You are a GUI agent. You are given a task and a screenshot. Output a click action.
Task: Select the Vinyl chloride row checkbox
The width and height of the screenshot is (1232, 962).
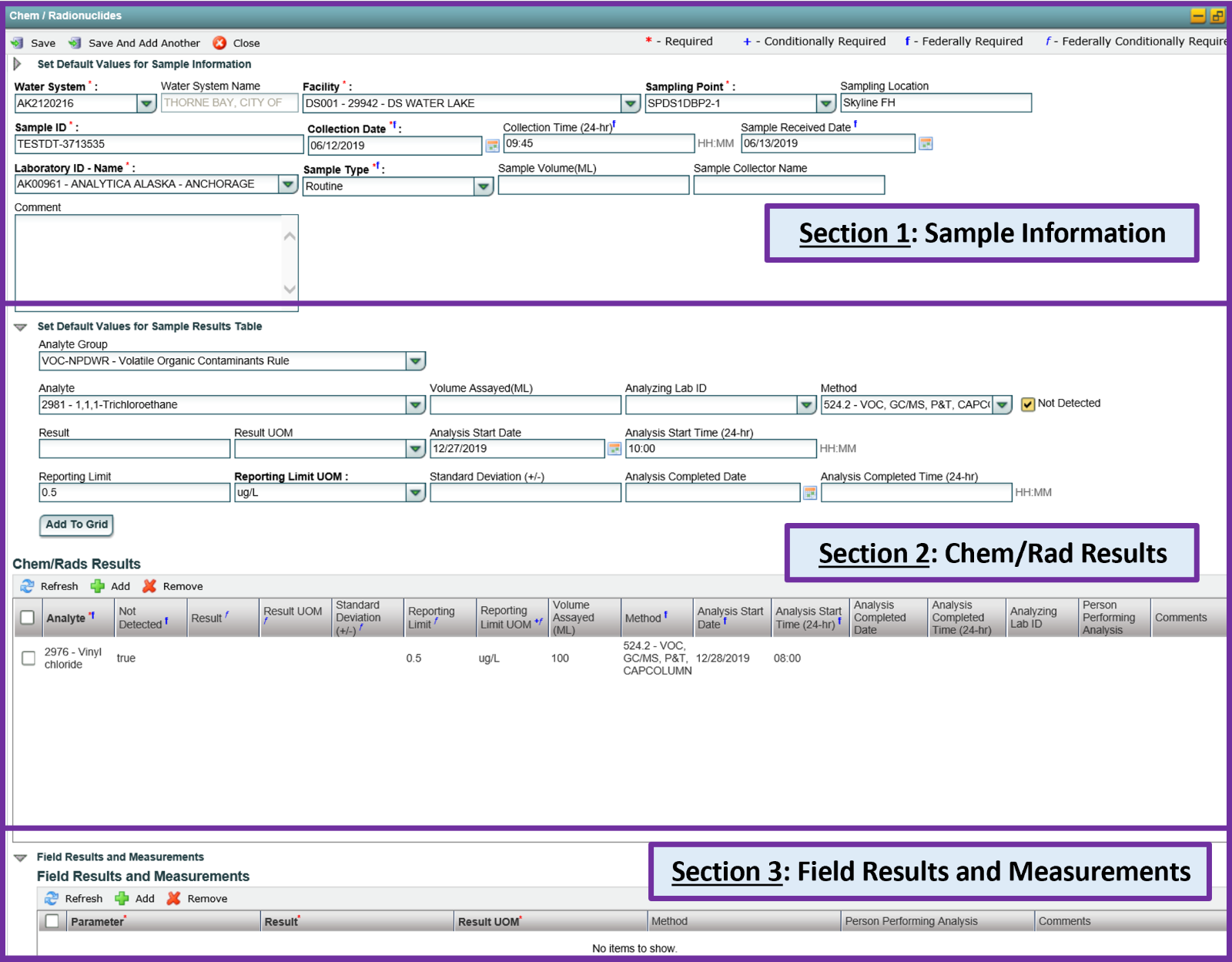[x=28, y=658]
